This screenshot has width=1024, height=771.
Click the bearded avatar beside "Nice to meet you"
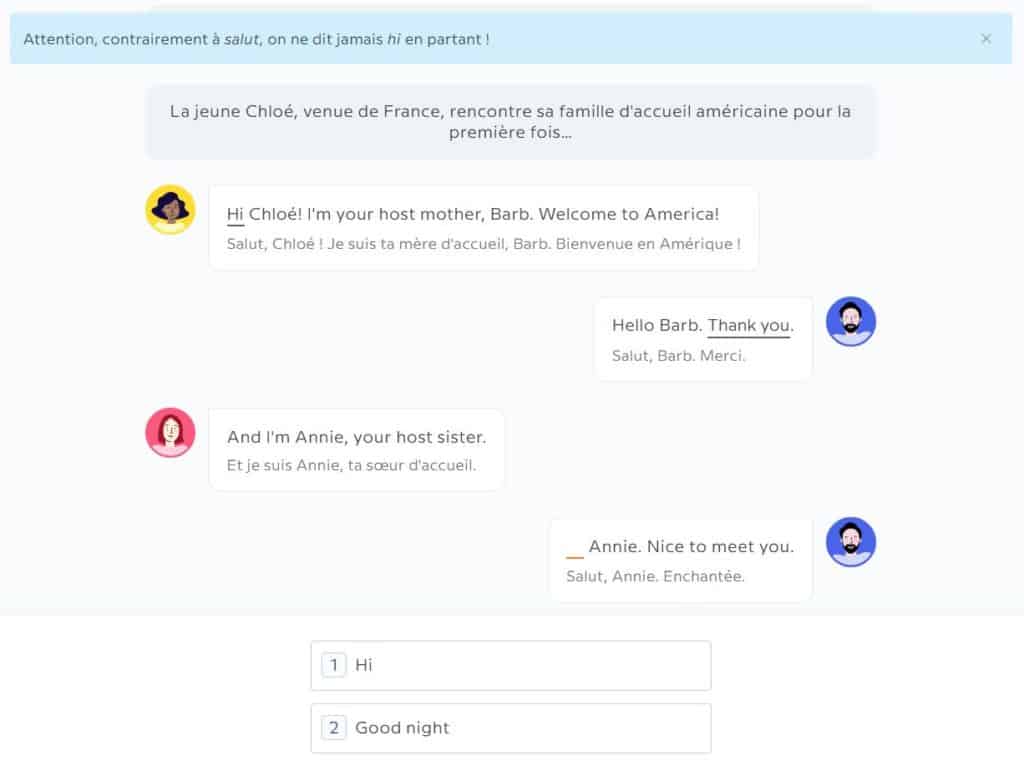pyautogui.click(x=850, y=543)
